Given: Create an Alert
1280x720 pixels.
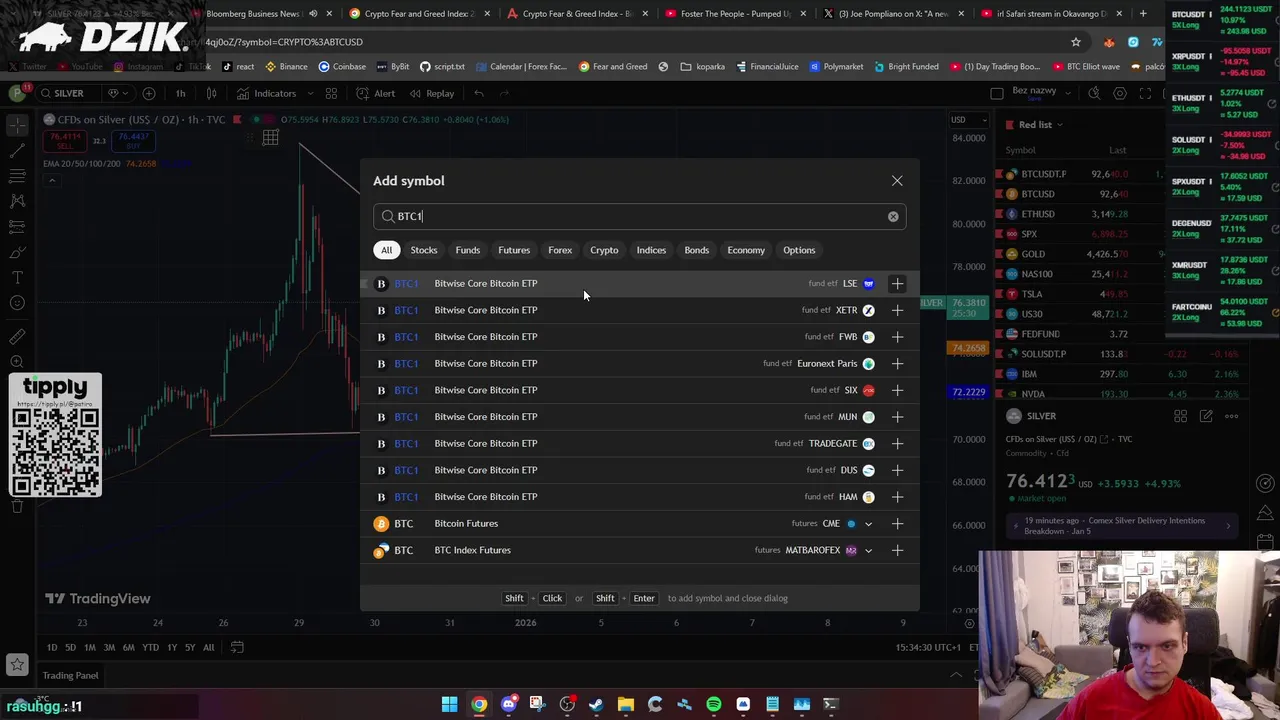Looking at the screenshot, I should point(376,93).
